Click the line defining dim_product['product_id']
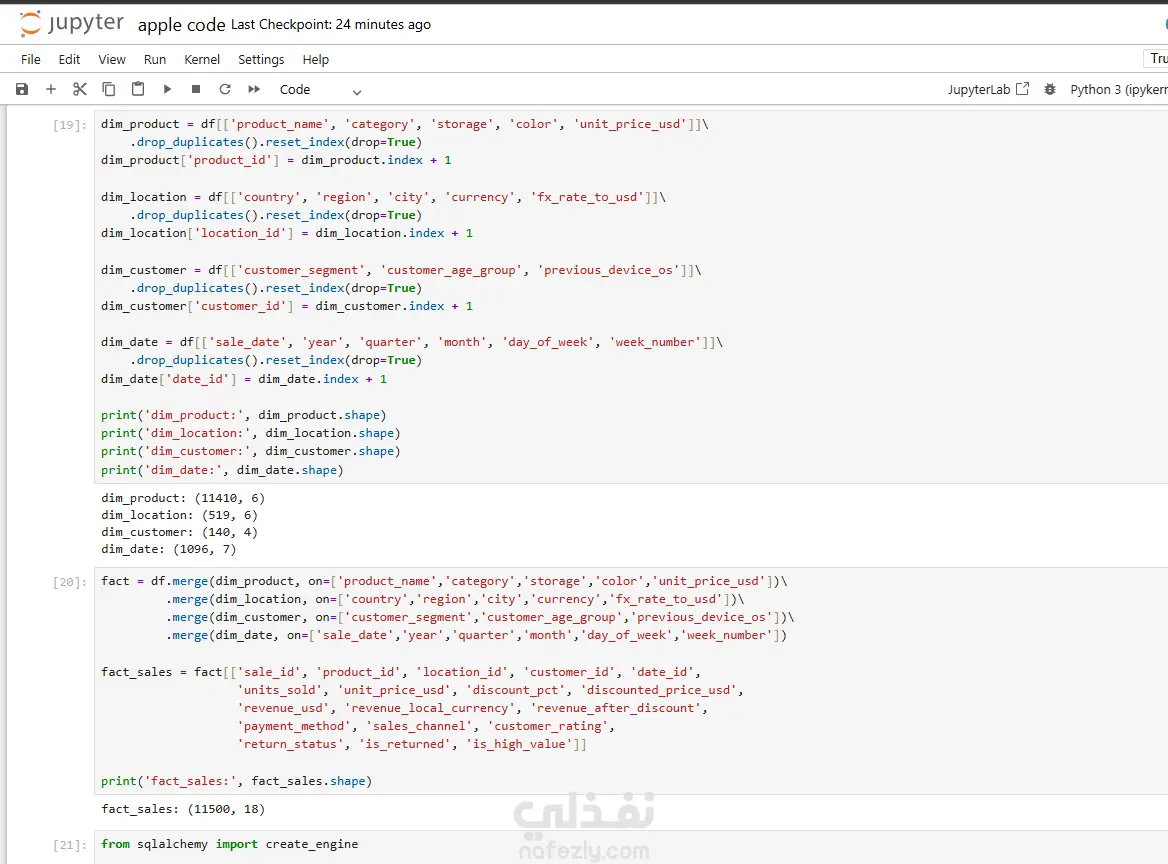This screenshot has height=864, width=1168. pyautogui.click(x=276, y=160)
